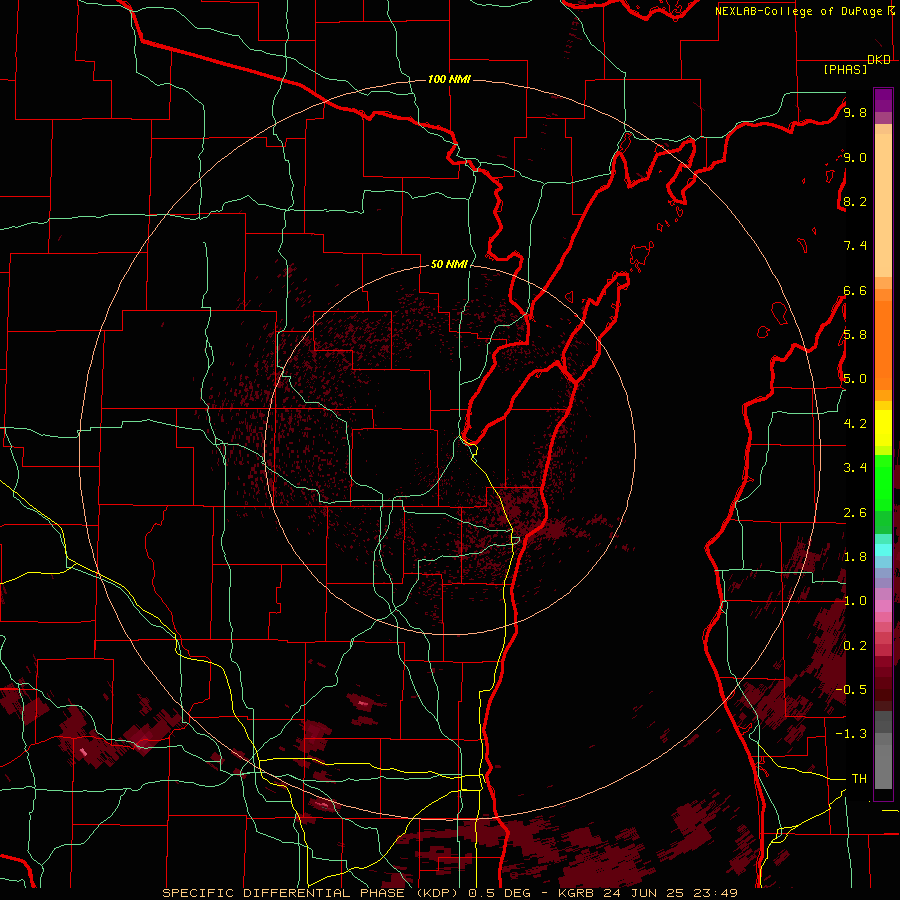Image resolution: width=900 pixels, height=900 pixels.
Task: Click the -0.5 legend value
Action: pos(851,689)
